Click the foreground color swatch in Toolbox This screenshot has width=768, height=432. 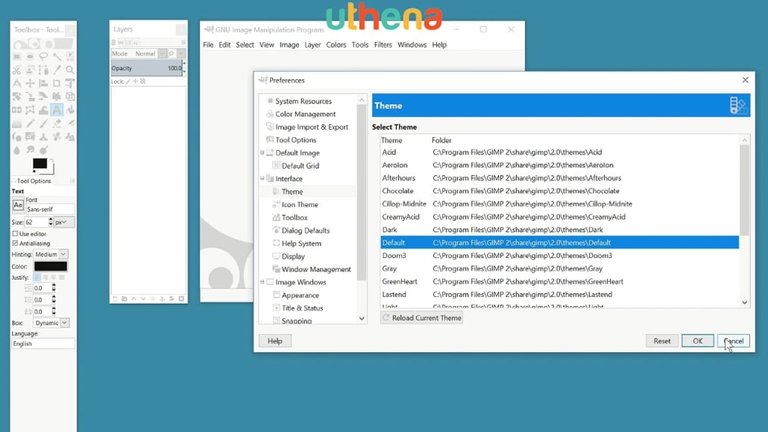click(x=40, y=164)
